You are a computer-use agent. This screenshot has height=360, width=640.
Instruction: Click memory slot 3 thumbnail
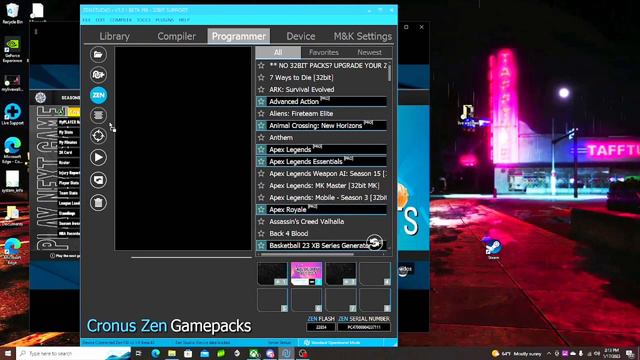tap(341, 273)
